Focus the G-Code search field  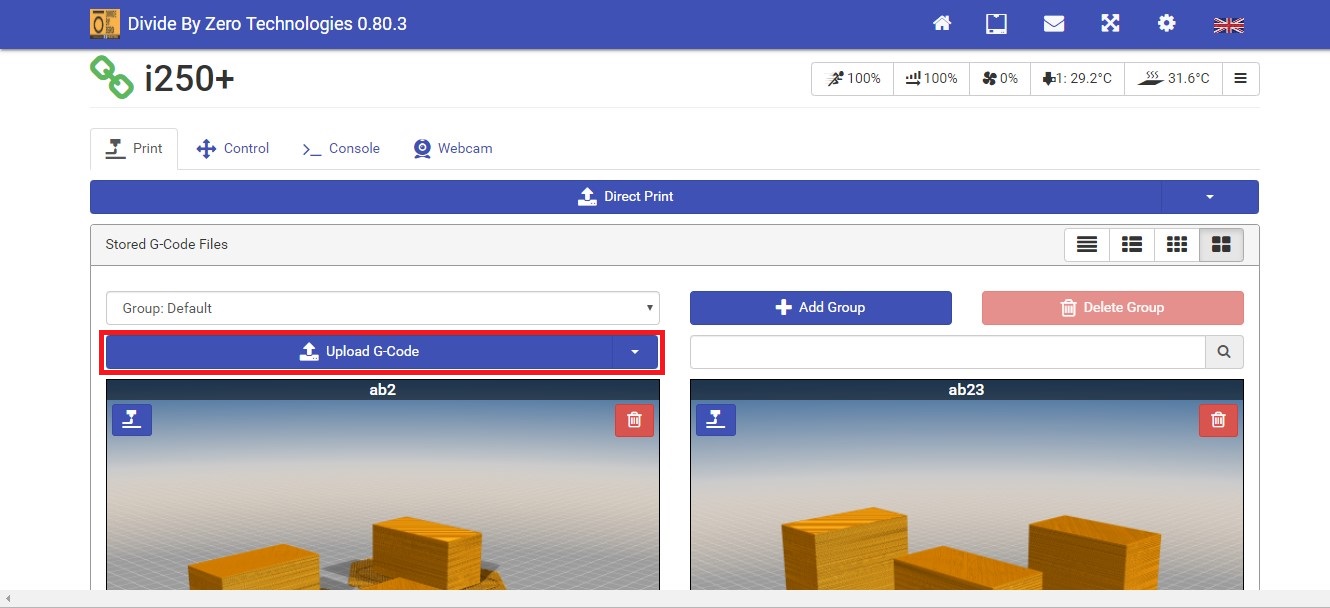[x=948, y=352]
